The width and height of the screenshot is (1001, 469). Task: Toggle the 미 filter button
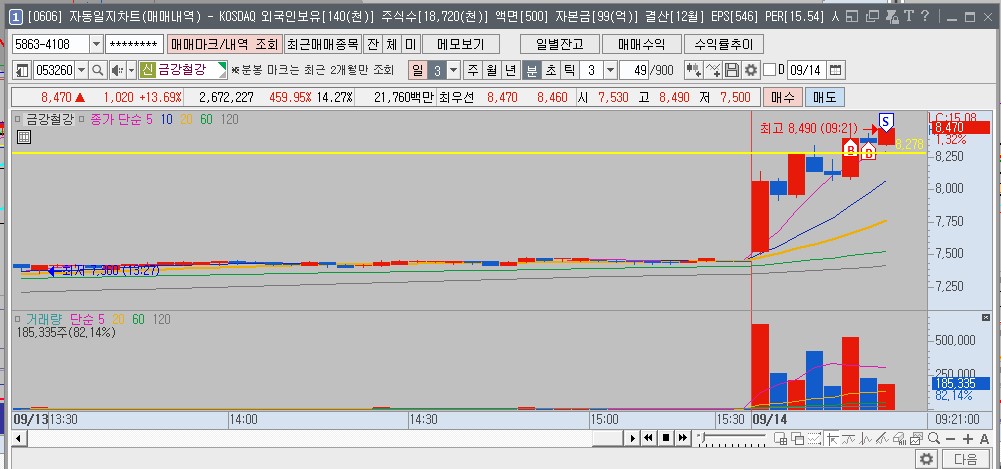click(410, 45)
